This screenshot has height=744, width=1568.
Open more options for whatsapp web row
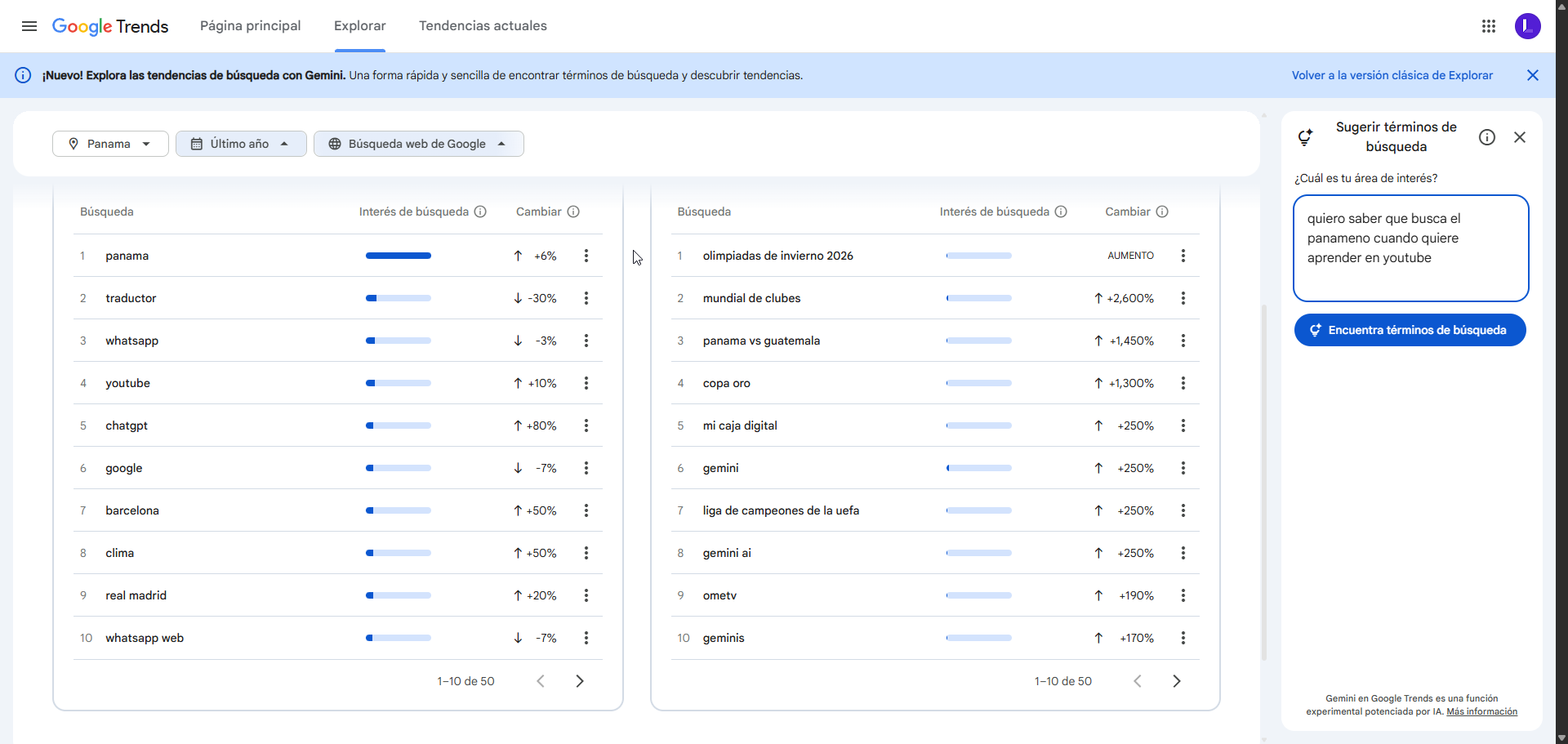(x=586, y=638)
